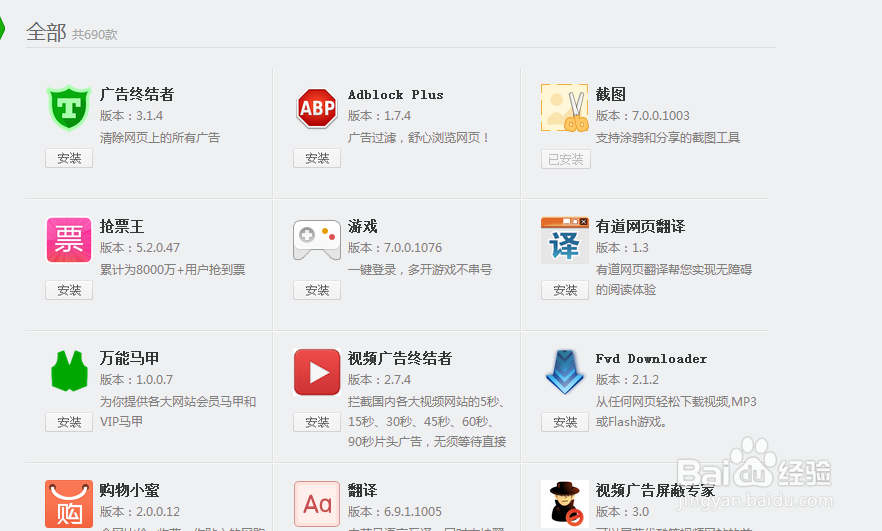This screenshot has width=882, height=531.
Task: Open the 抢票王 title link
Action: [122, 227]
